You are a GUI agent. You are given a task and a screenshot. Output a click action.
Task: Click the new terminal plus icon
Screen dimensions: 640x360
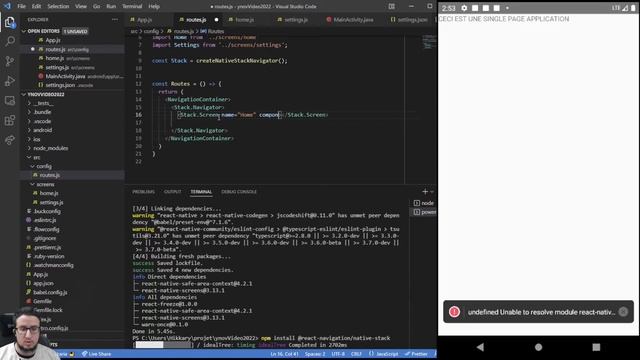pos(425,191)
